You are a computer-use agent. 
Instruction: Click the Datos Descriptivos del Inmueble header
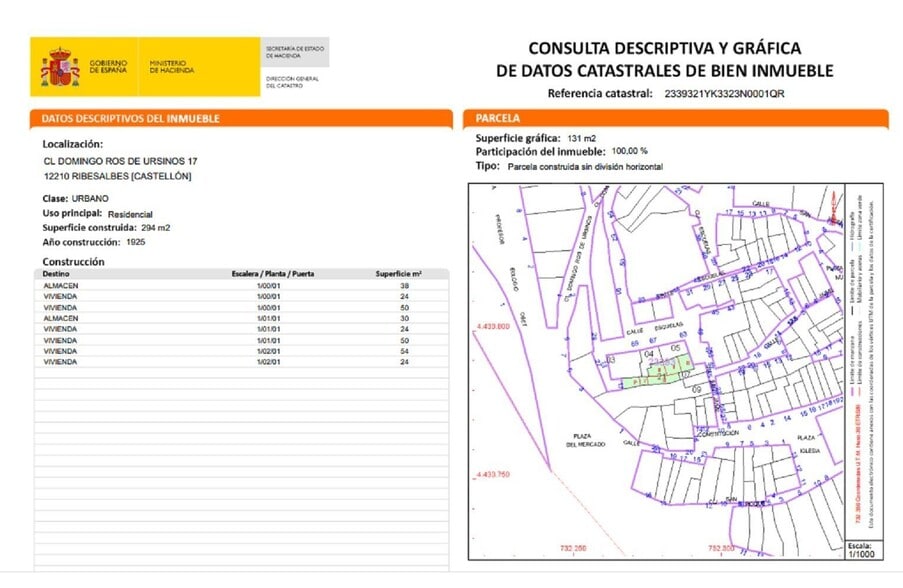[x=130, y=118]
